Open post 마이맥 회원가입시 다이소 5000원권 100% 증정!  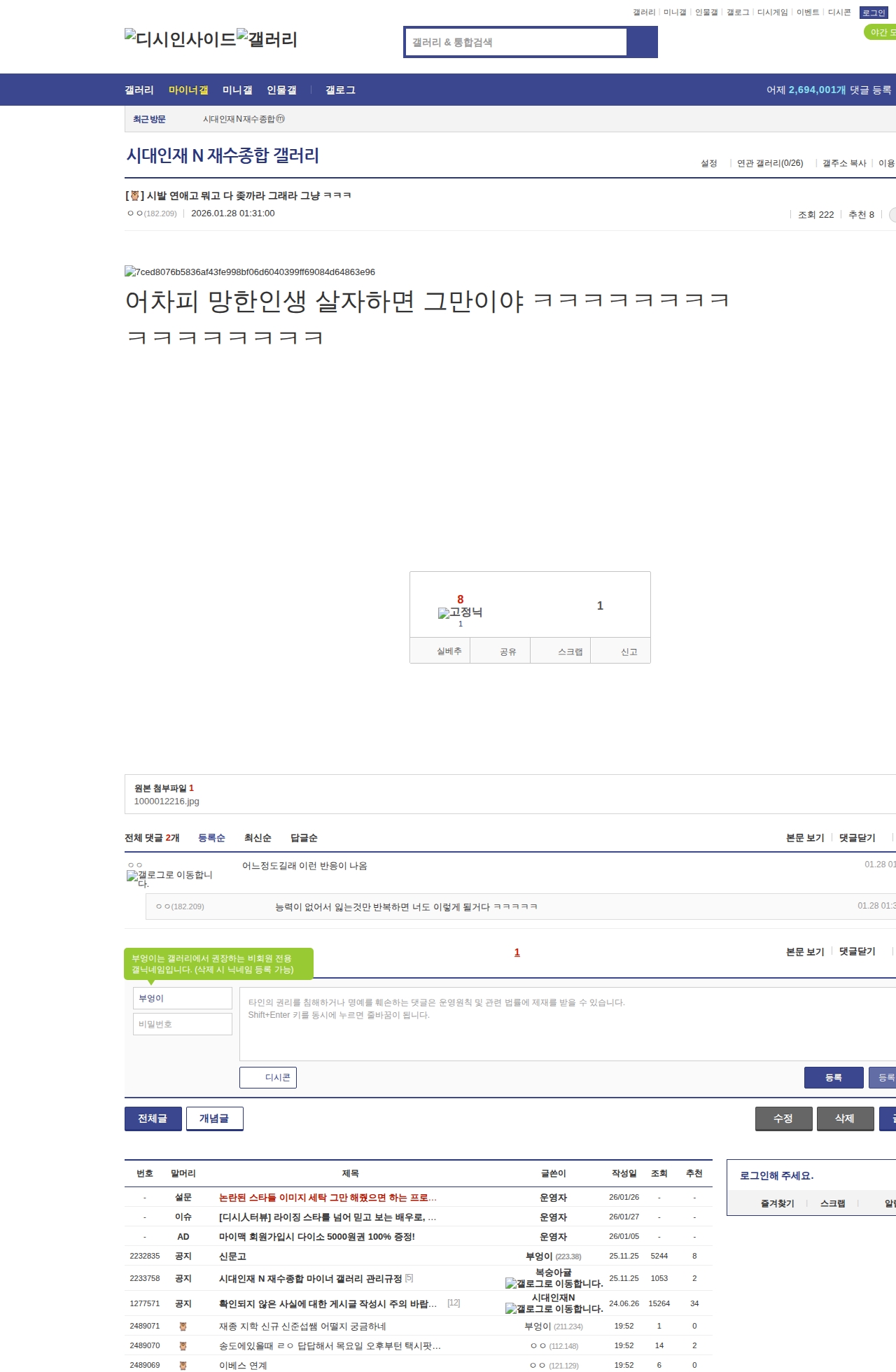point(317,1237)
